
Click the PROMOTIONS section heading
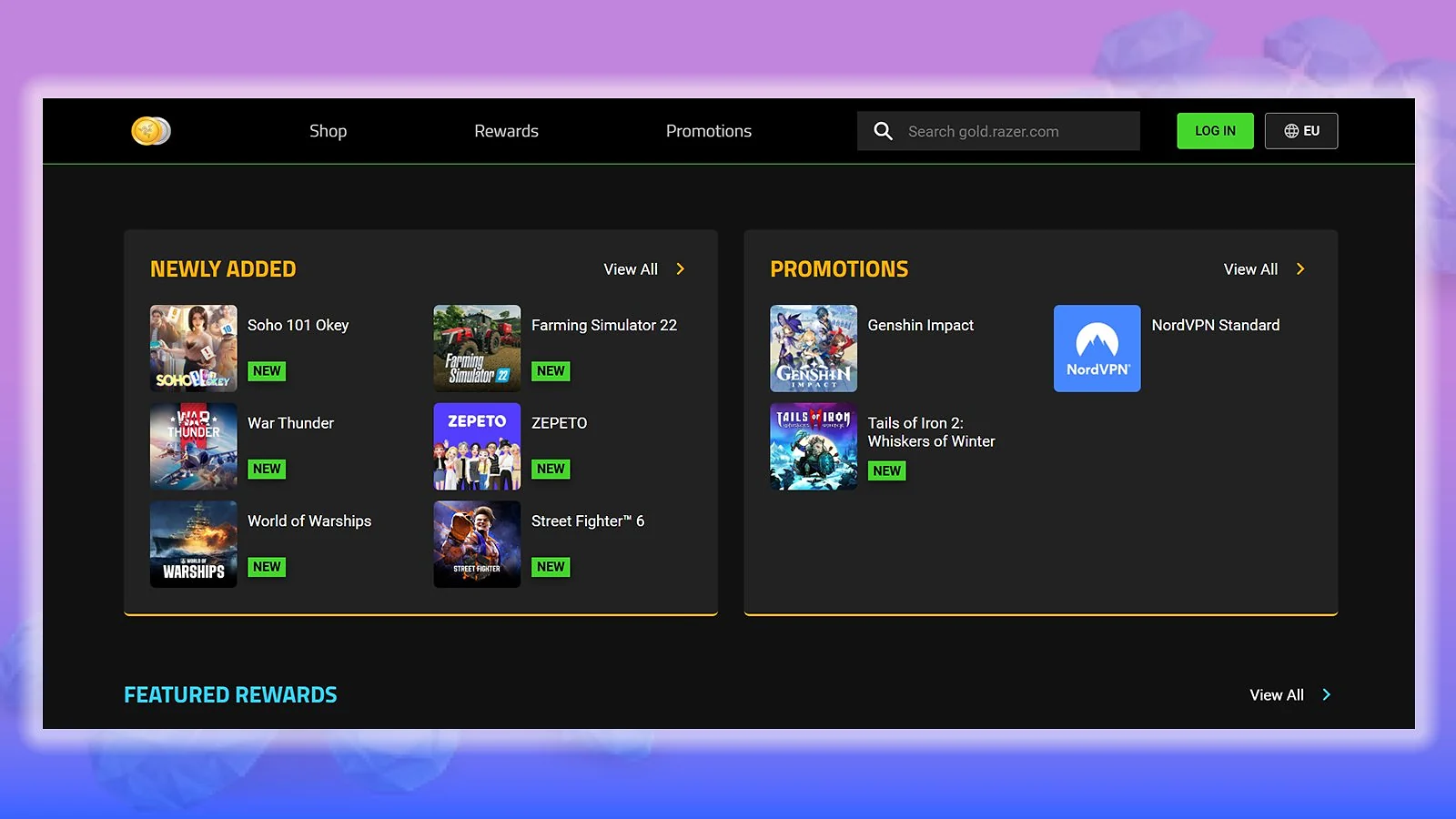(839, 269)
